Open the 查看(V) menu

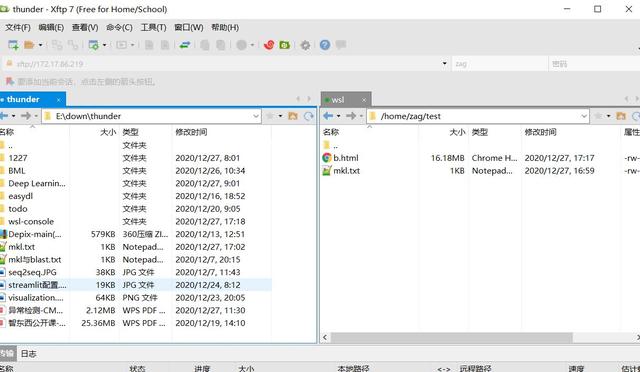[85, 27]
